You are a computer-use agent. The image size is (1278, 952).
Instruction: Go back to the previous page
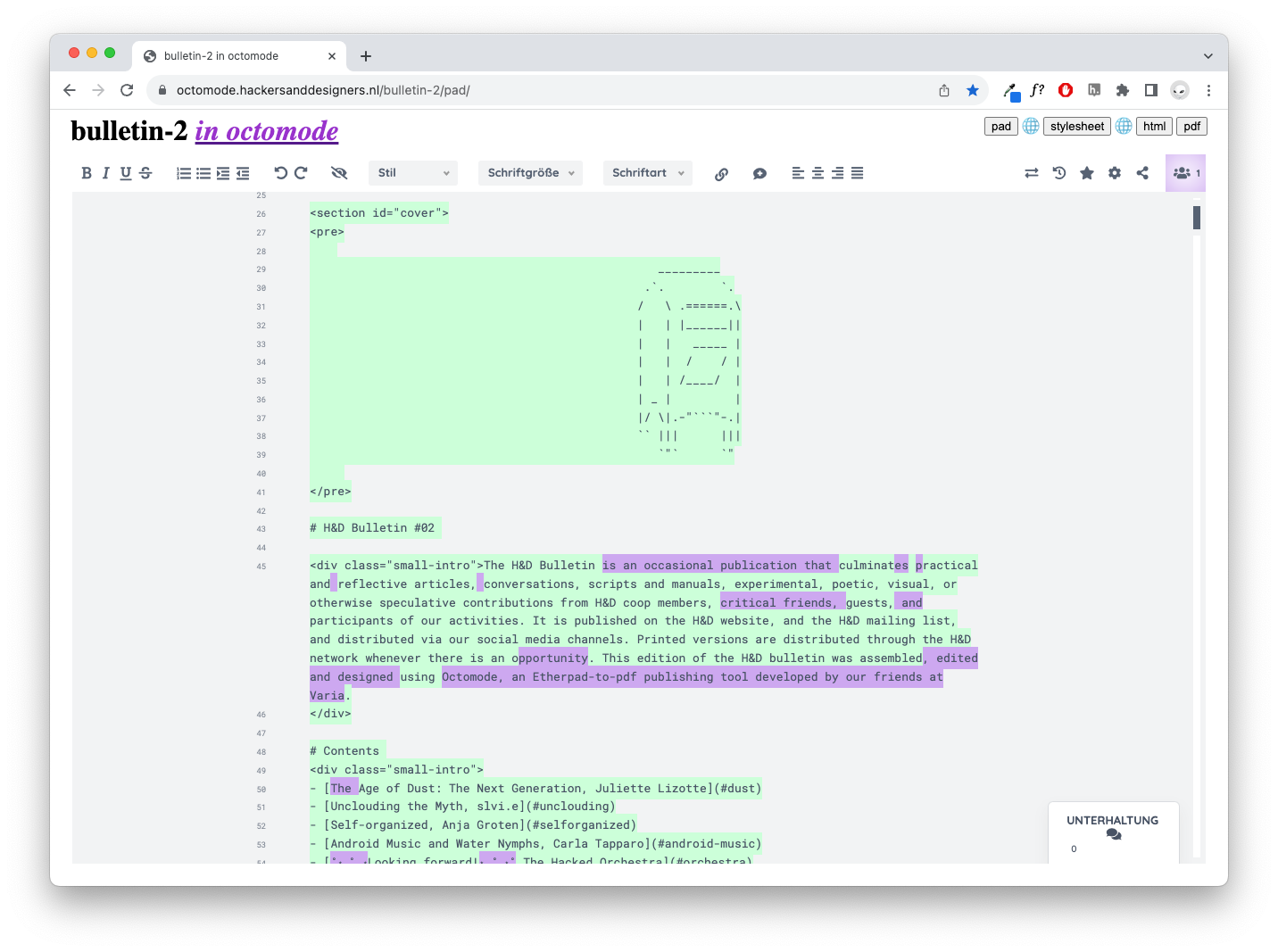click(70, 90)
